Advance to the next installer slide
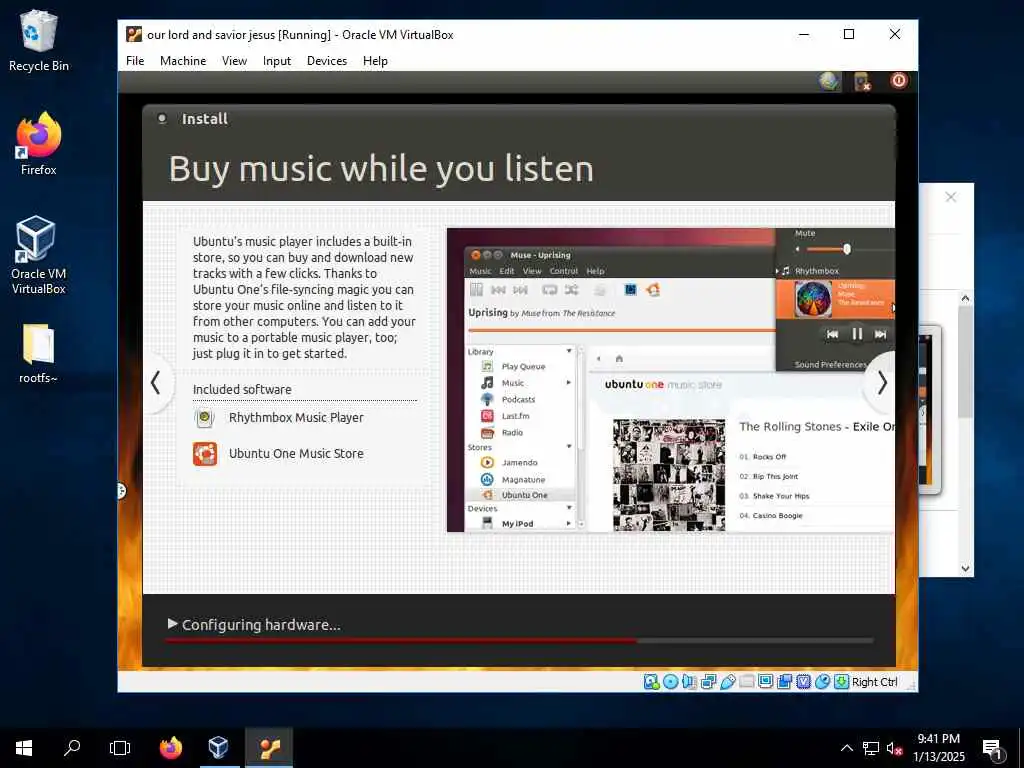 (881, 383)
